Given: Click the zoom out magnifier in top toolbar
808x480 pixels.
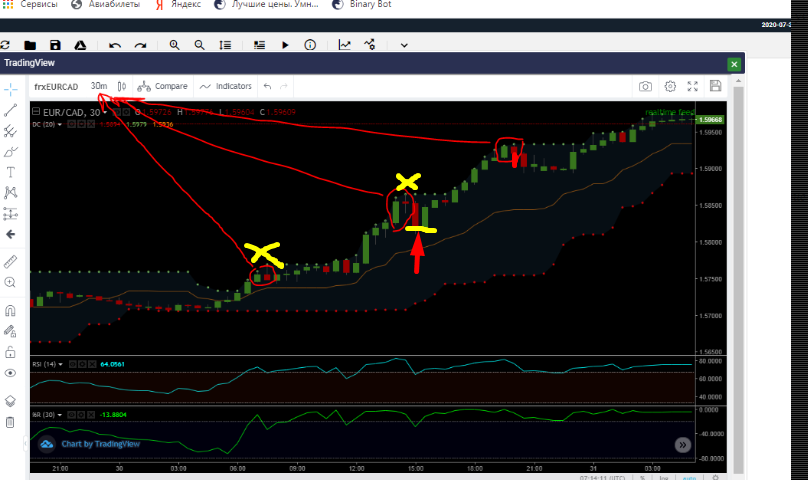Looking at the screenshot, I should point(199,45).
